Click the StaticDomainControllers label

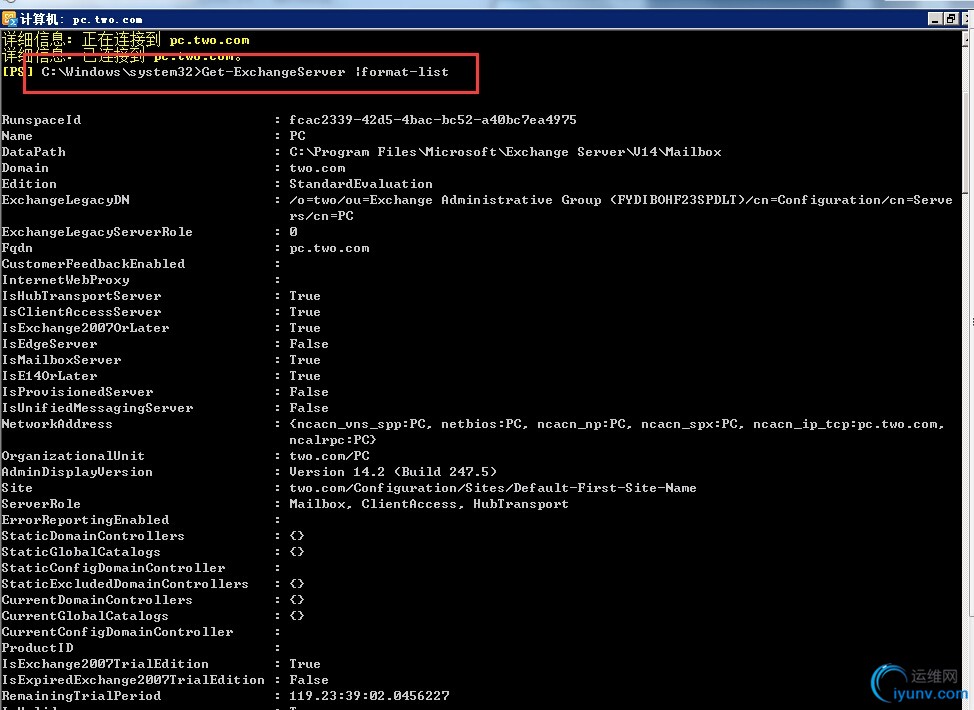tap(93, 537)
